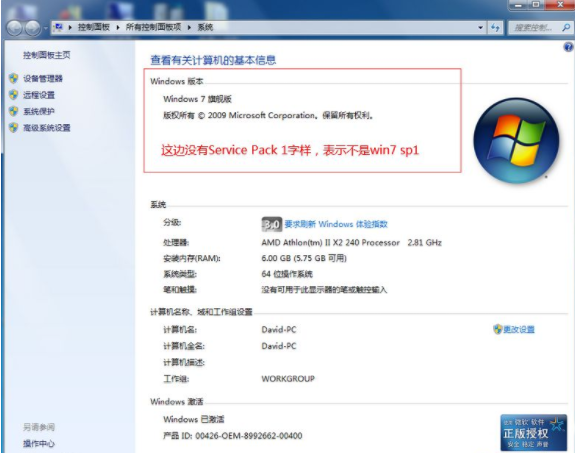Select 系统 breadcrumb in address bar

(x=205, y=27)
